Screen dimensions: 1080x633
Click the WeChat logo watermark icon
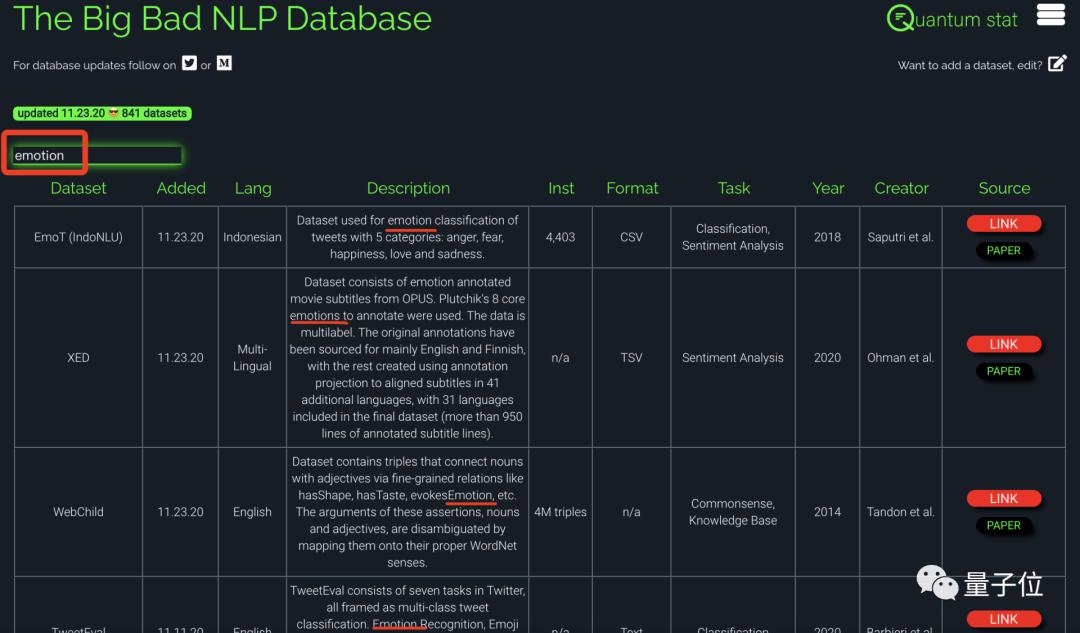click(x=937, y=583)
